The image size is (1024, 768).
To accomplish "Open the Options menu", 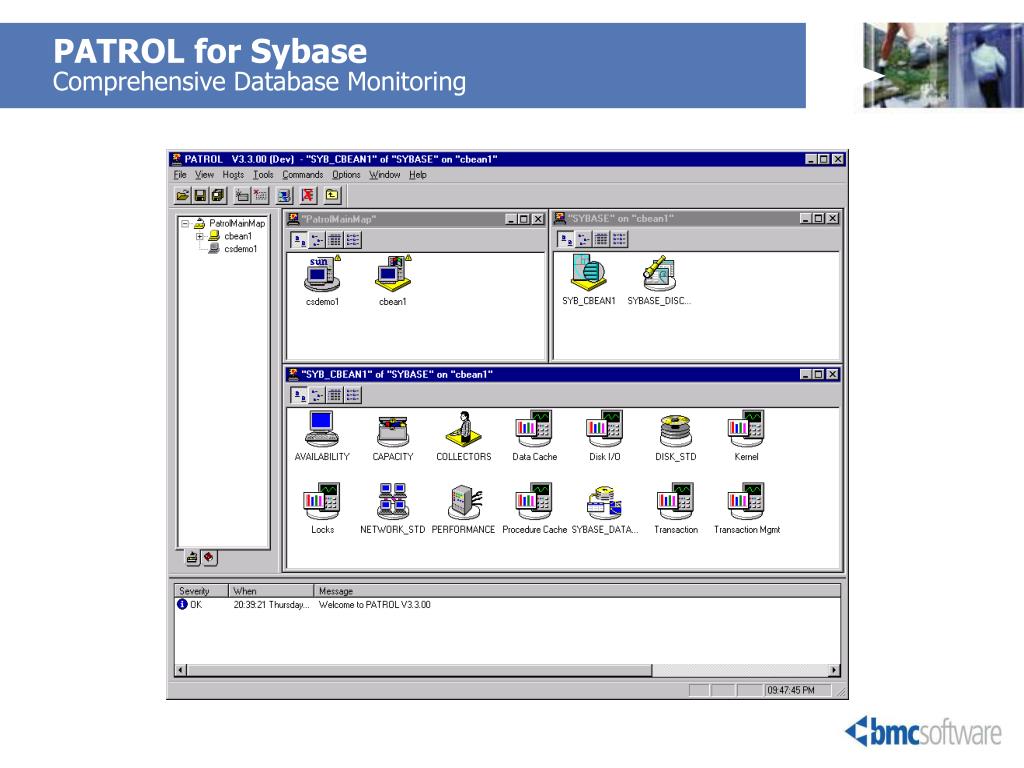I will (346, 175).
